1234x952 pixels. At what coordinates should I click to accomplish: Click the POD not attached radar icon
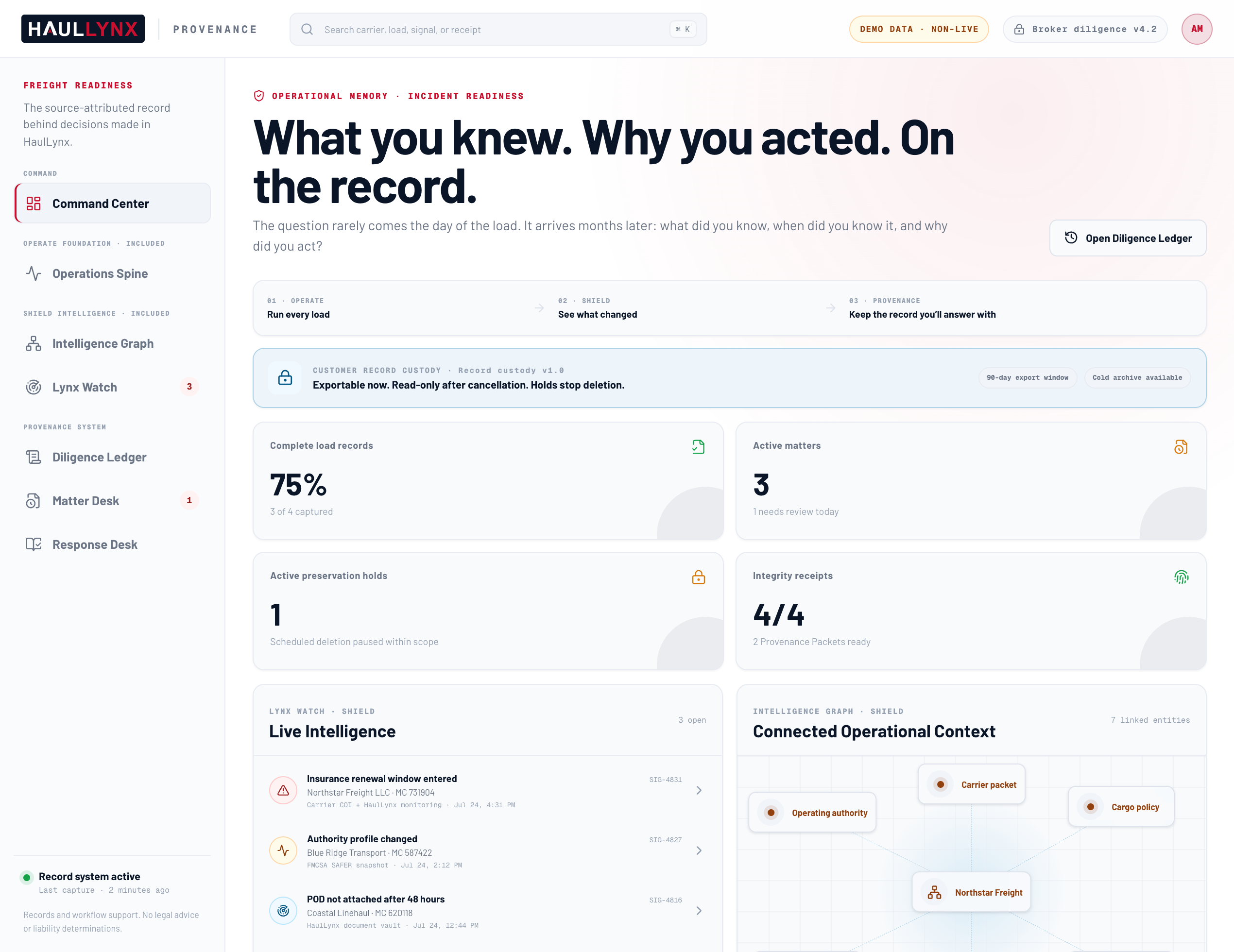(x=283, y=911)
